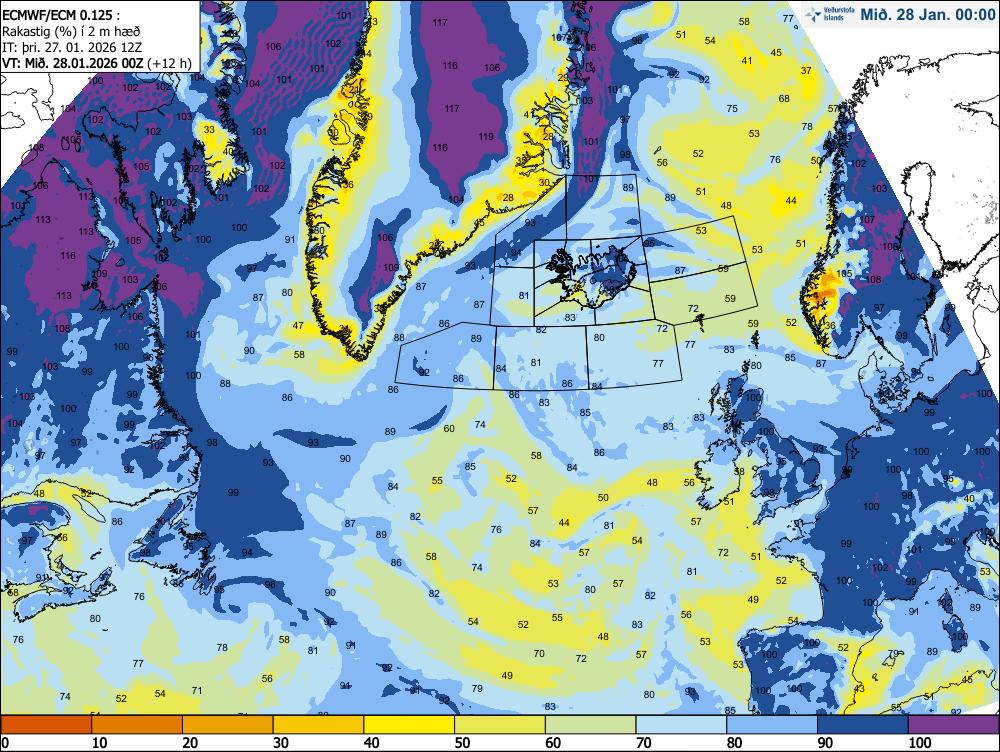Click the '50' value west of Ireland
This screenshot has height=752, width=1000.
(603, 498)
